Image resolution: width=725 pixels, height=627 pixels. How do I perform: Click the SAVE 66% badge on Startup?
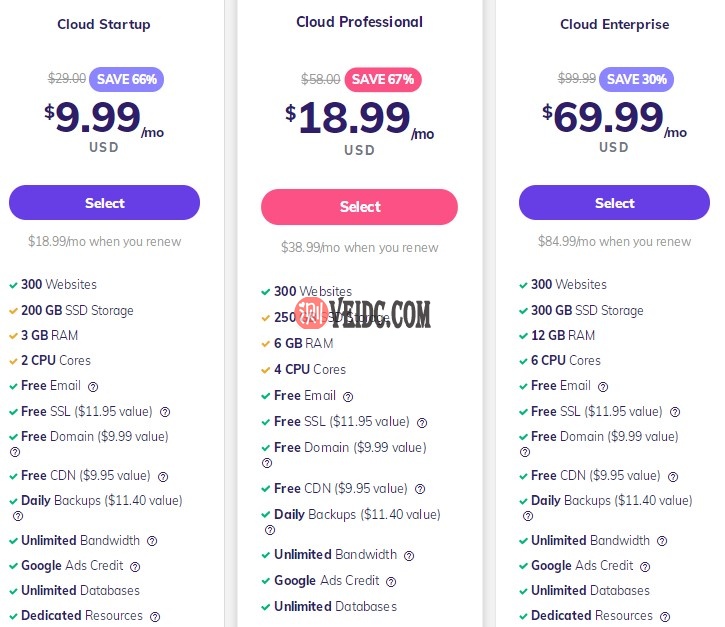click(x=126, y=79)
